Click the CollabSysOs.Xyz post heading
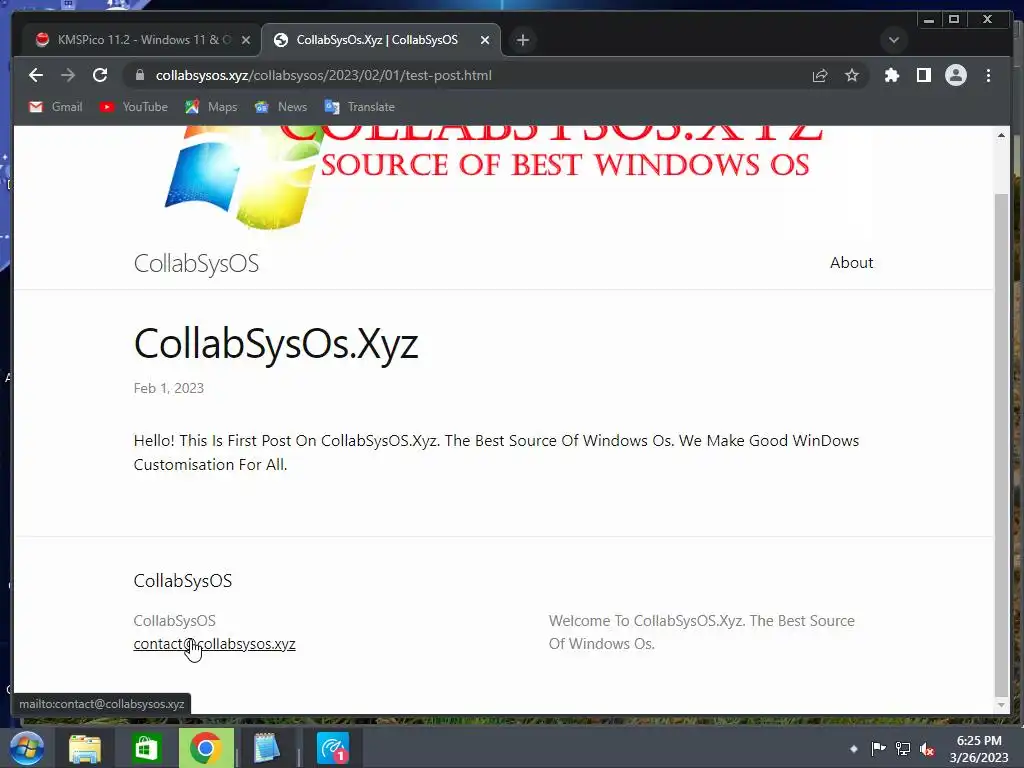The width and height of the screenshot is (1024, 768). pos(276,344)
